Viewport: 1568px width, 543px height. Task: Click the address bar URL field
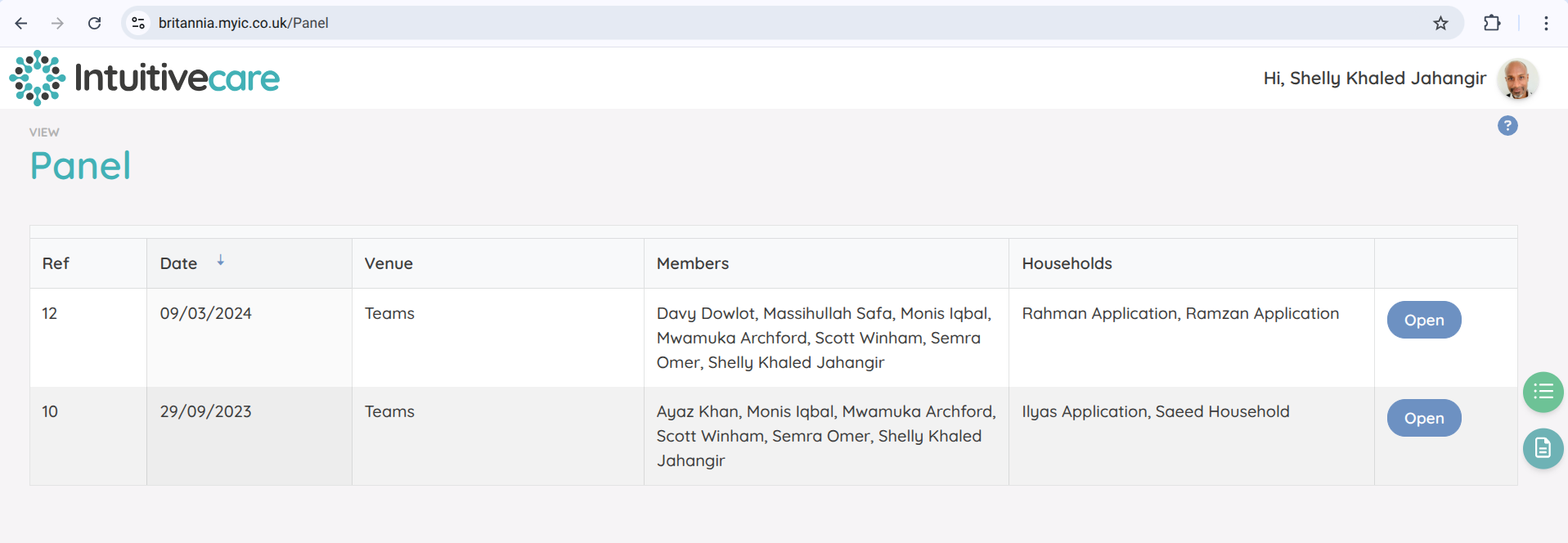click(x=736, y=23)
